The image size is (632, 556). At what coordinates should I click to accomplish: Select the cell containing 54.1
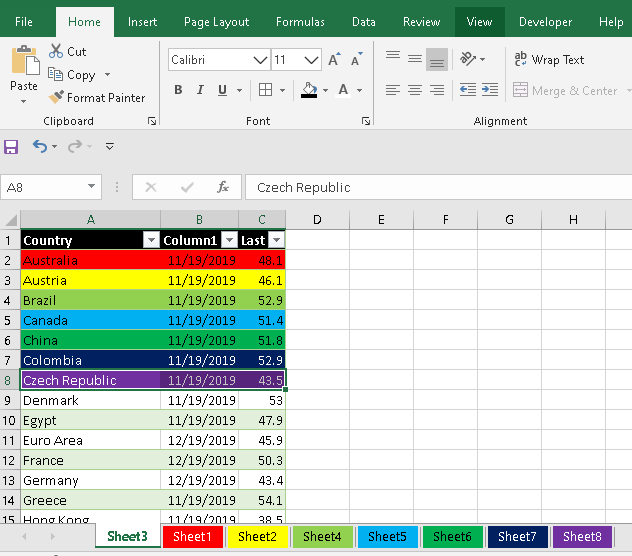tap(262, 500)
